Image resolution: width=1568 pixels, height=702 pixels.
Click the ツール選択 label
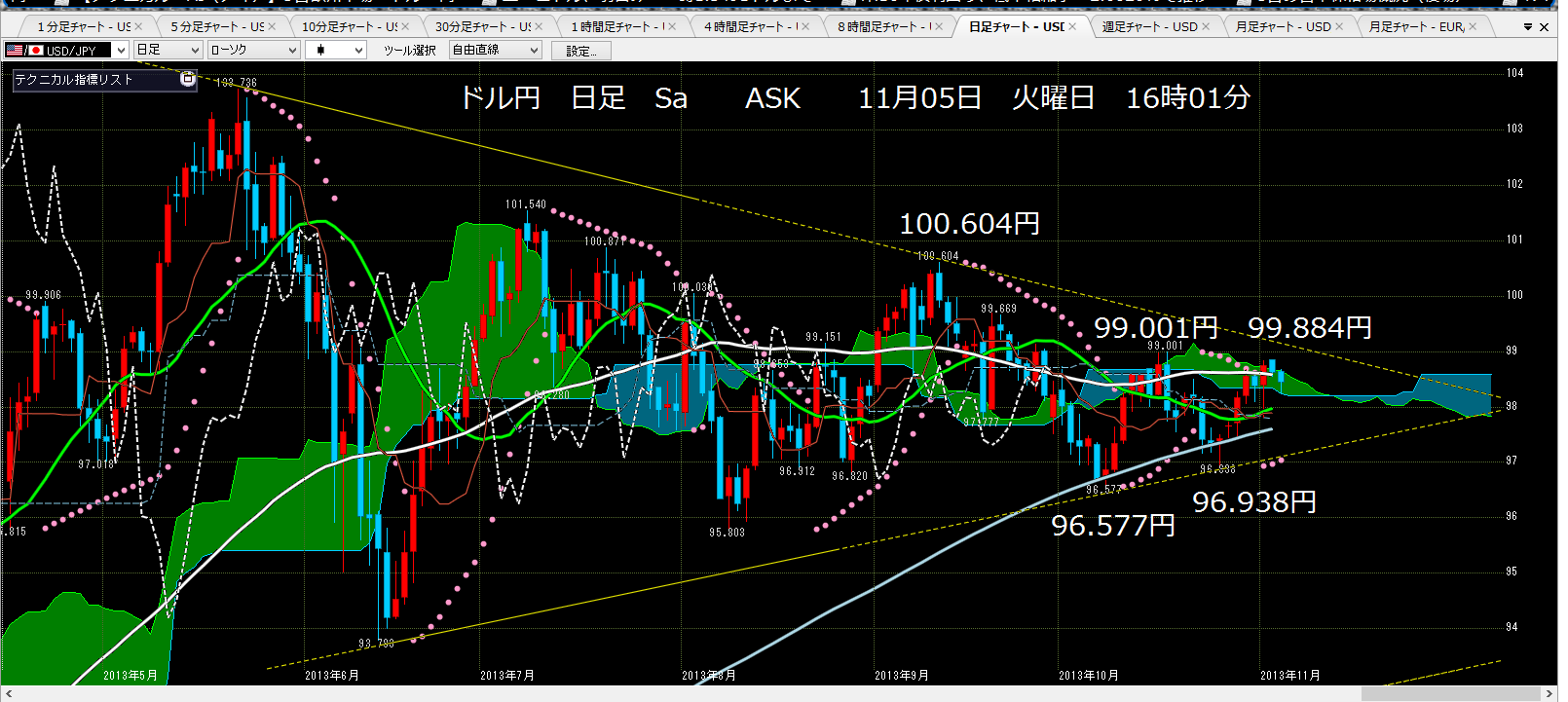tap(409, 50)
